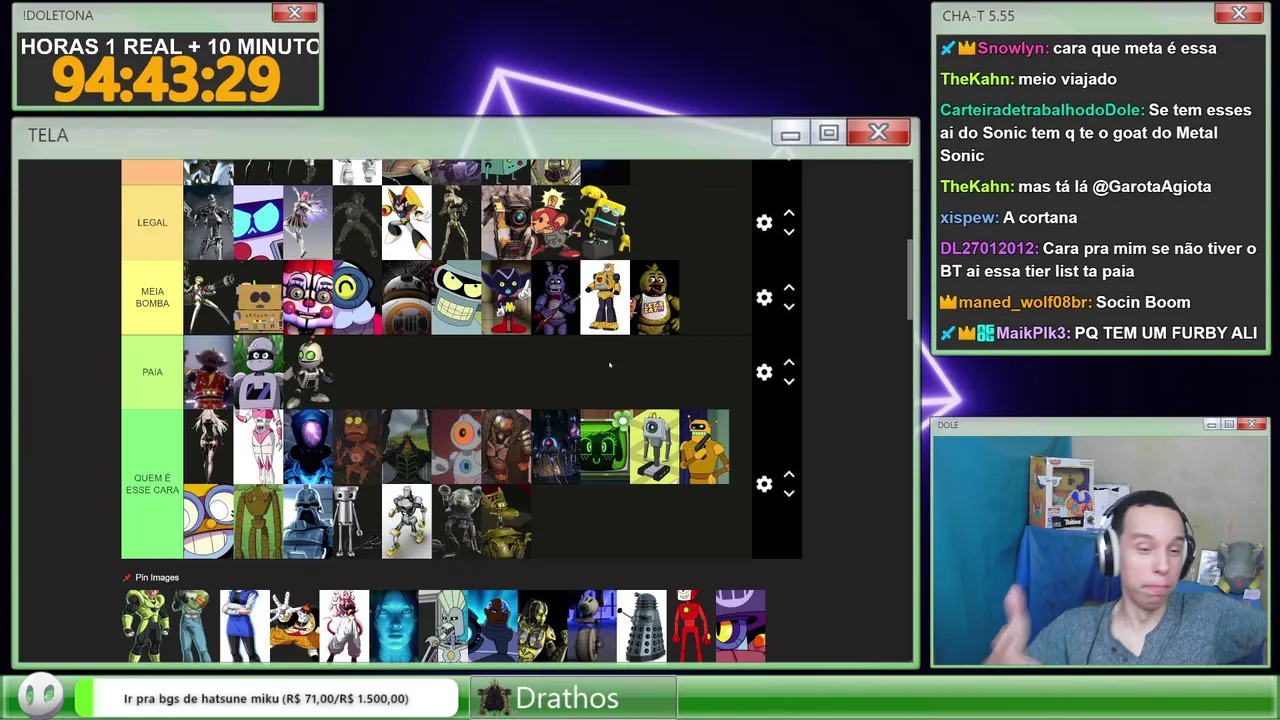Select the butter robot on yellow background

click(x=655, y=447)
